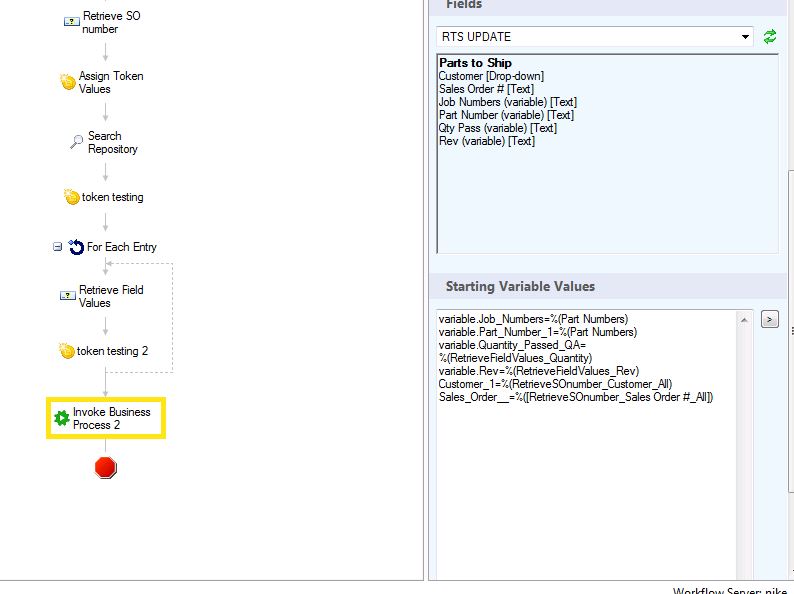The image size is (794, 594).
Task: Select Job Numbers (variable) [Text] field
Action: point(507,102)
